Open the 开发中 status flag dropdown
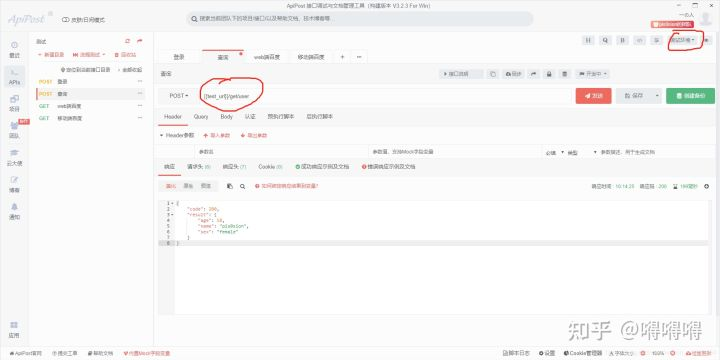Viewport: 720px width, 360px height. pyautogui.click(x=593, y=74)
